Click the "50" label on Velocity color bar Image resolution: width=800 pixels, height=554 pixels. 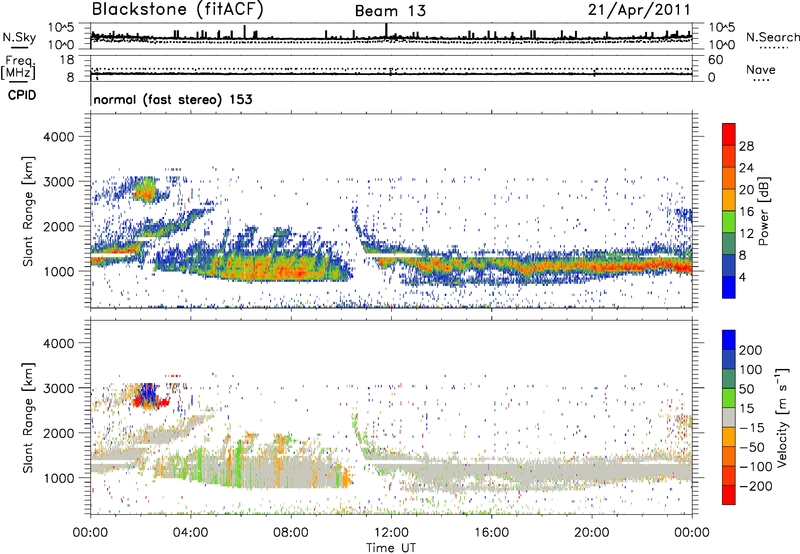(746, 389)
